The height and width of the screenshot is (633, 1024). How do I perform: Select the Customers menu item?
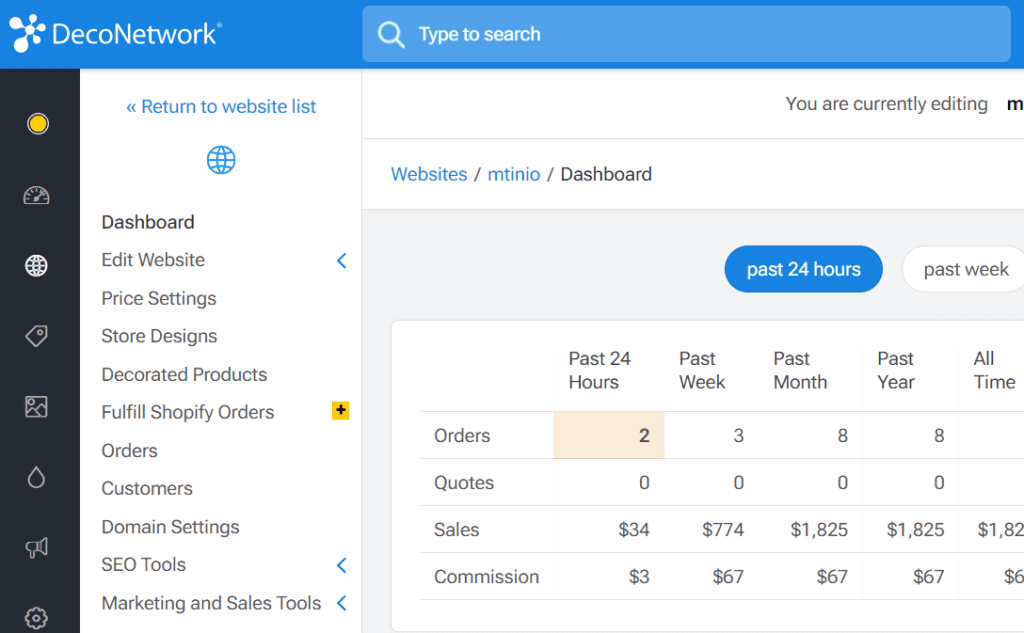coord(146,488)
